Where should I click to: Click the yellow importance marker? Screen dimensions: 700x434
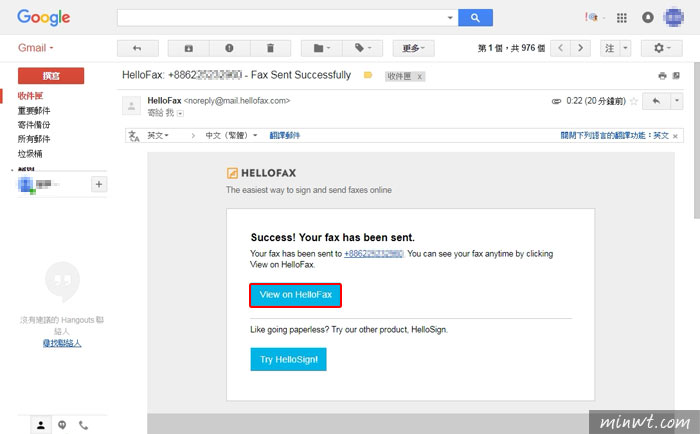point(368,75)
